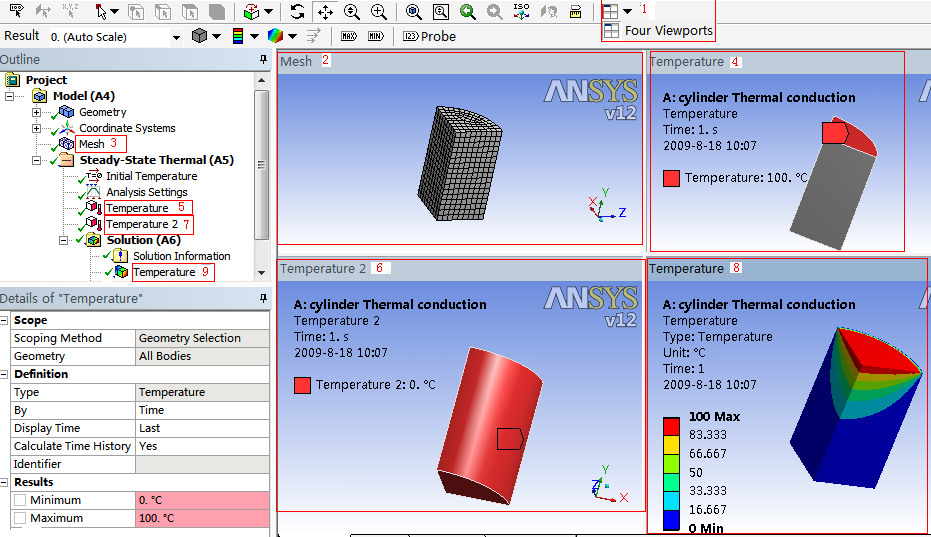Show the Maximum value label
This screenshot has height=537, width=931.
pos(349,36)
